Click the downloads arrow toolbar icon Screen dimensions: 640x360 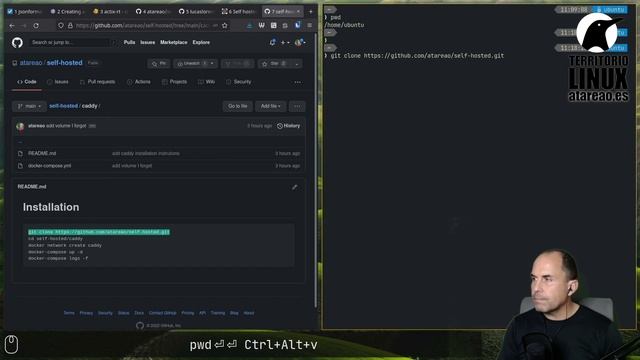pos(249,25)
